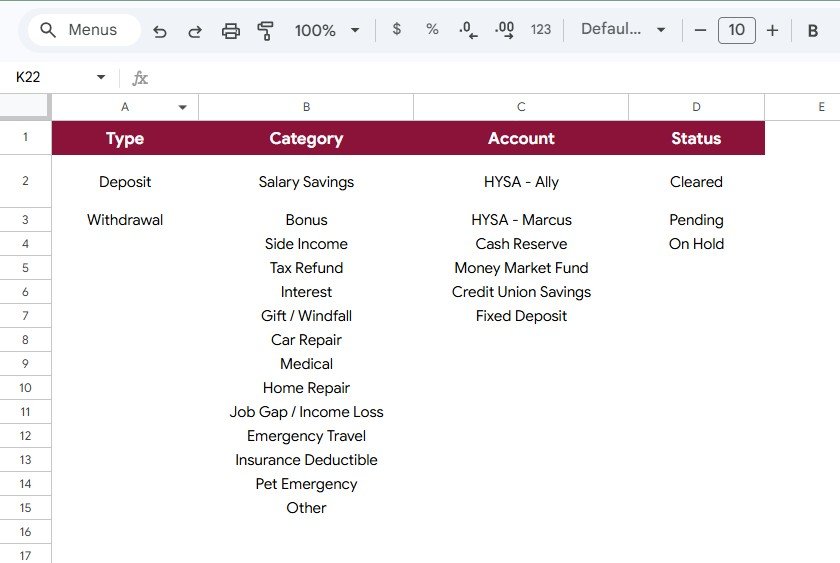840x563 pixels.
Task: Toggle bold formatting
Action: coord(812,31)
